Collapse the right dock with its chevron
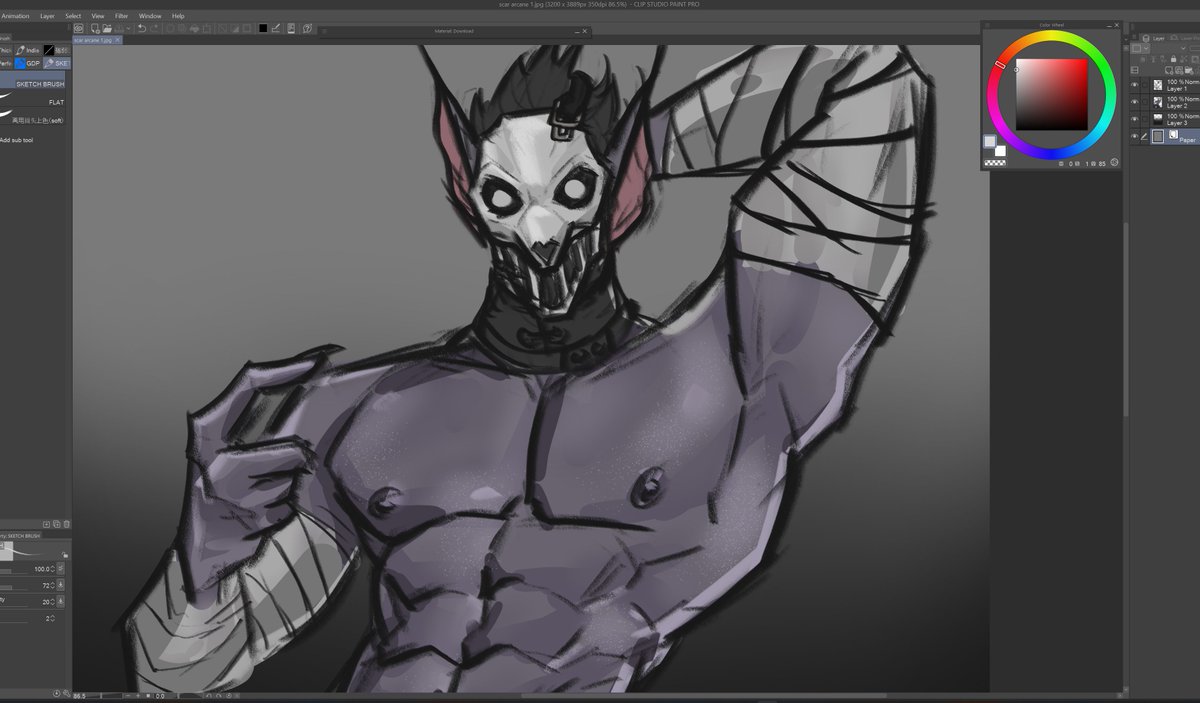Image resolution: width=1200 pixels, height=703 pixels. pos(1126,39)
